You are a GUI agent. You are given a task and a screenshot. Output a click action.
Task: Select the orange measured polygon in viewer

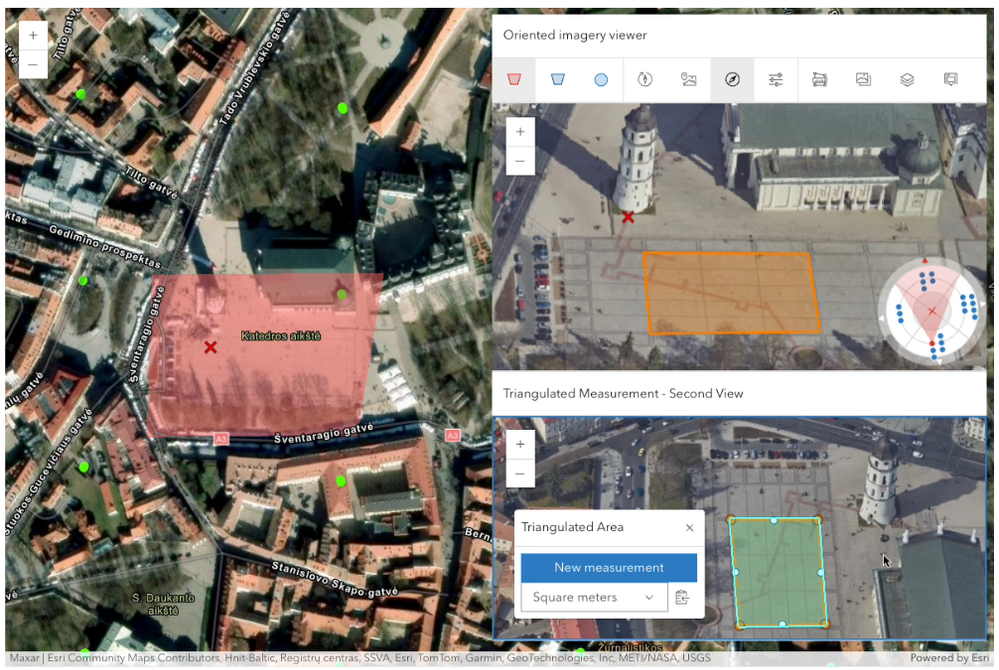[731, 293]
